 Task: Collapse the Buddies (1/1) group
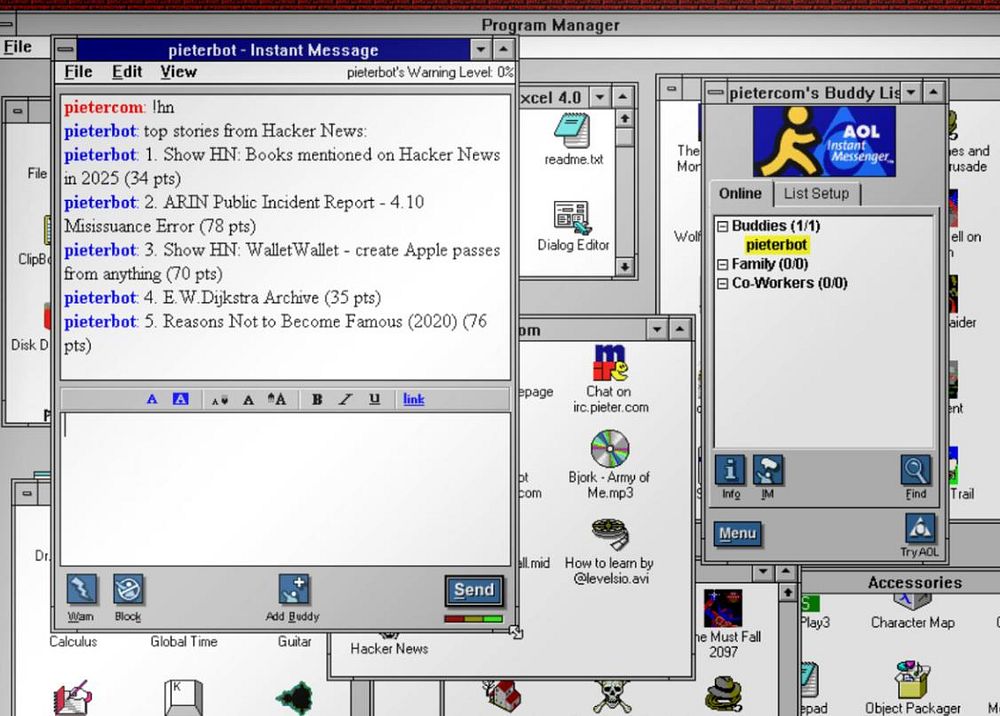(723, 226)
